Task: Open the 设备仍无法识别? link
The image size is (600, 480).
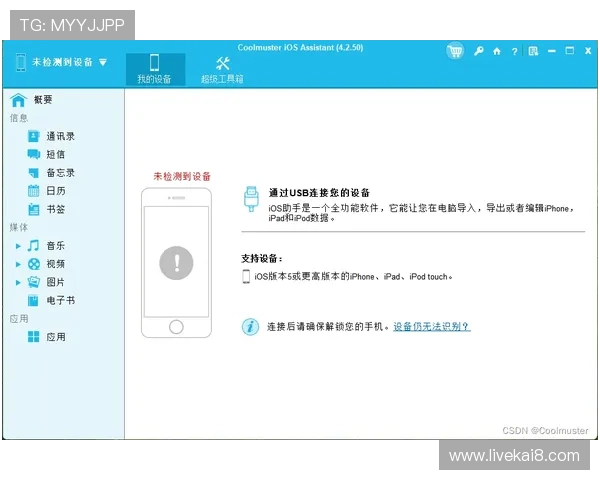Action: [432, 327]
